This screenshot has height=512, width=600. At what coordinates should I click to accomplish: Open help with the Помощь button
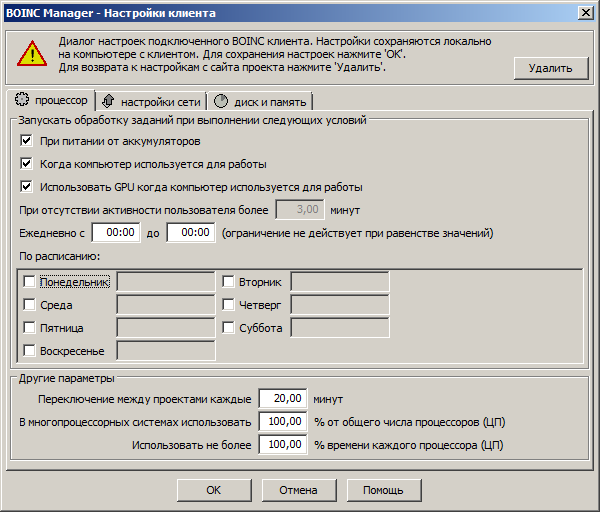point(383,490)
